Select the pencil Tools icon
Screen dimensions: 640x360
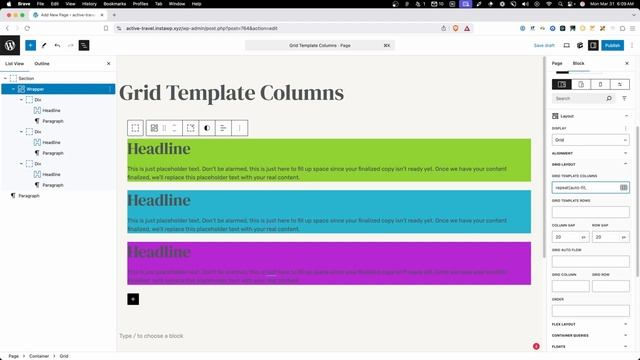pyautogui.click(x=44, y=45)
